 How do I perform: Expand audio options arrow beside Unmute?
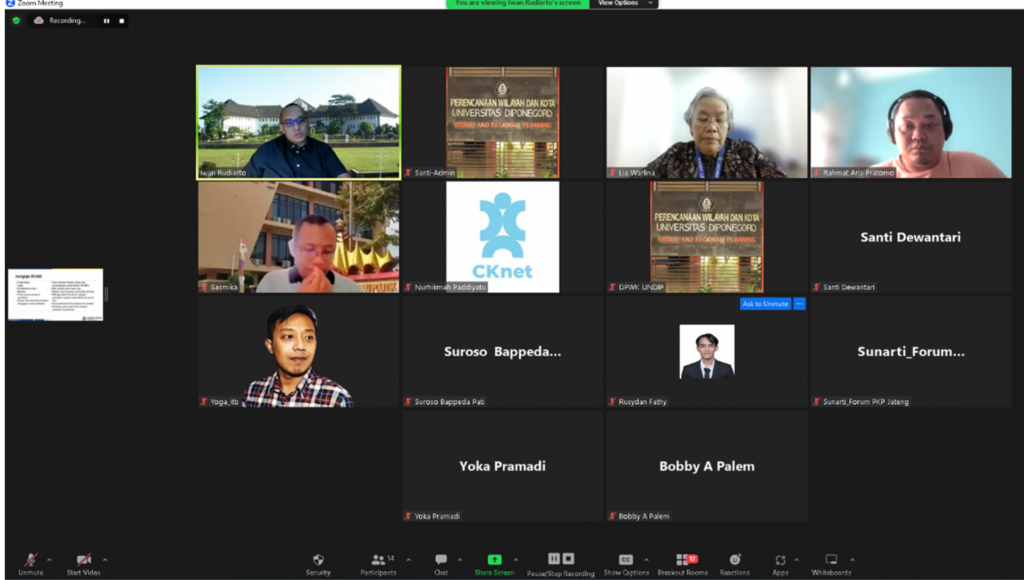49,560
